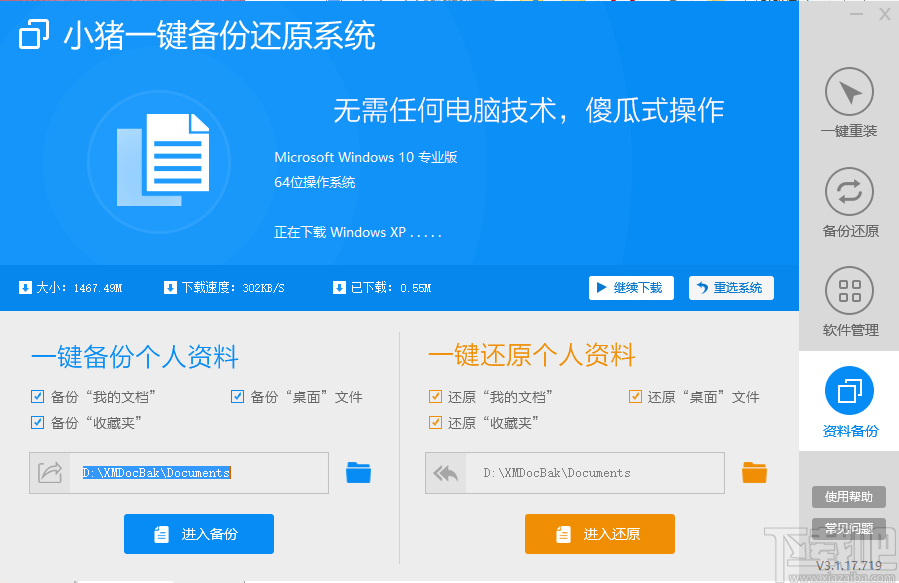899x583 pixels.
Task: Click the export arrow icon beside backup path
Action: [52, 473]
